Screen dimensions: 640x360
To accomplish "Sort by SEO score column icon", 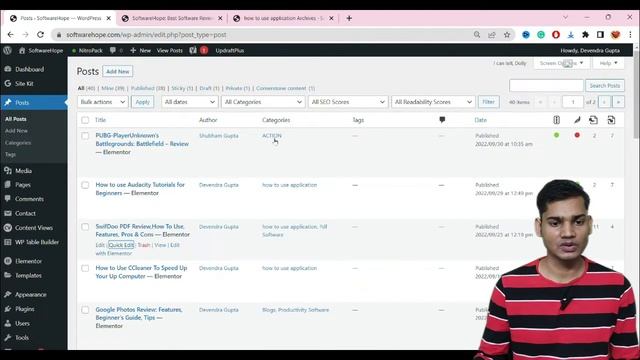I will coord(556,120).
